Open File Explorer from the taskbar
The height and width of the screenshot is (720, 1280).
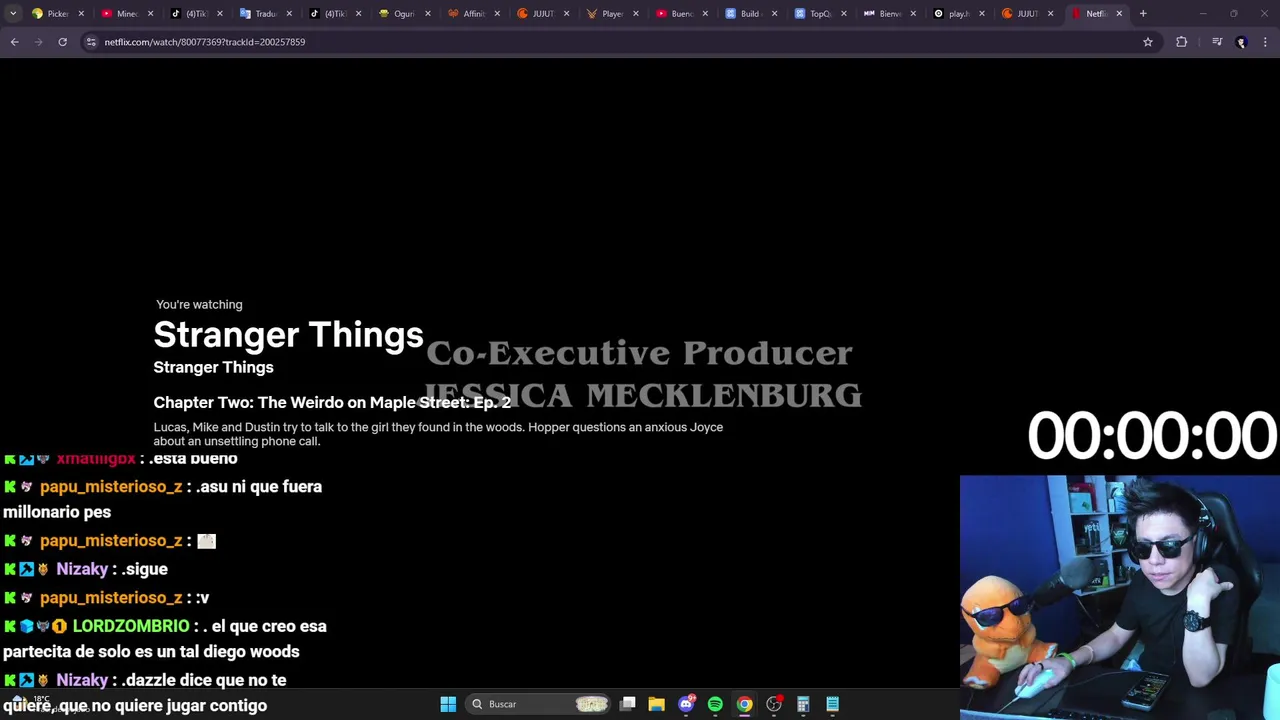[656, 704]
